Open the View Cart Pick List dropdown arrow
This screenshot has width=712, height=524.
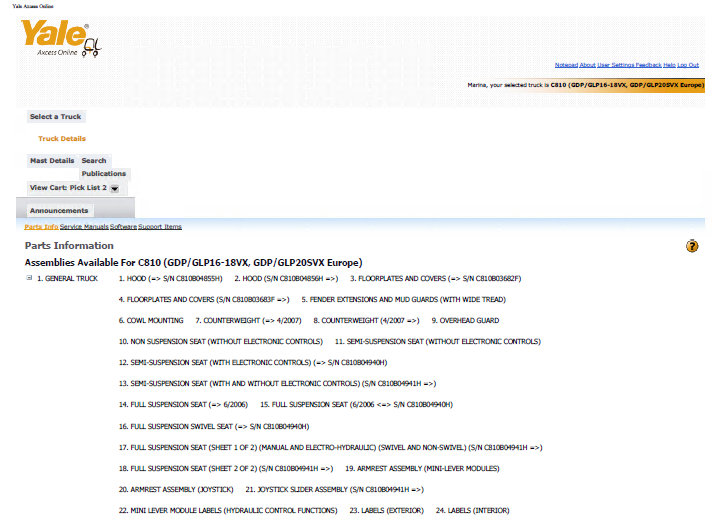(115, 188)
